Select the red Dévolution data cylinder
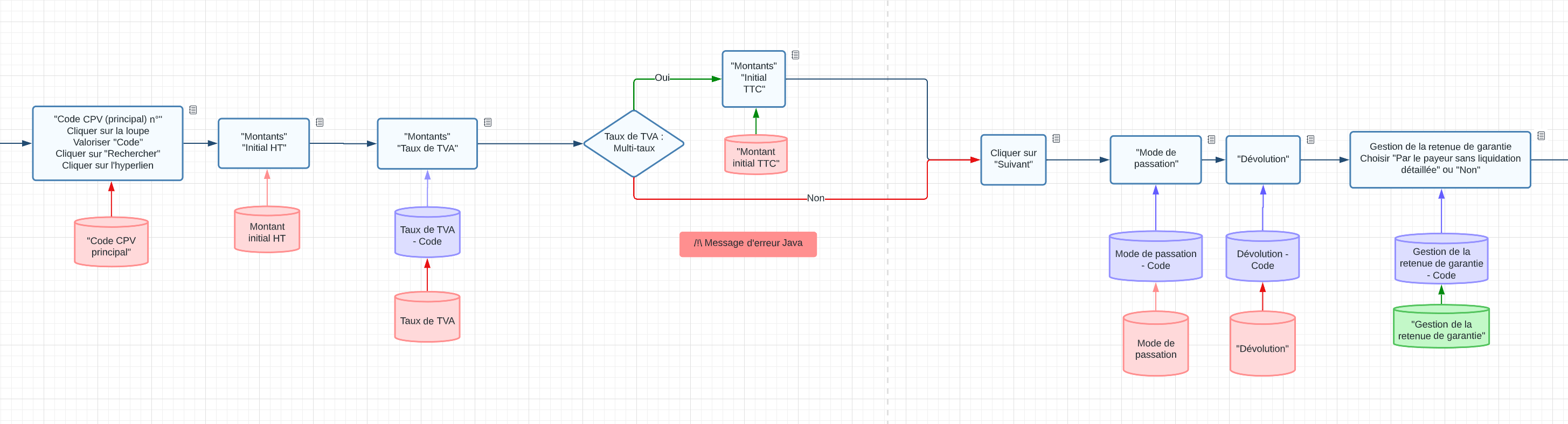This screenshot has width=1568, height=424. pos(1262,347)
